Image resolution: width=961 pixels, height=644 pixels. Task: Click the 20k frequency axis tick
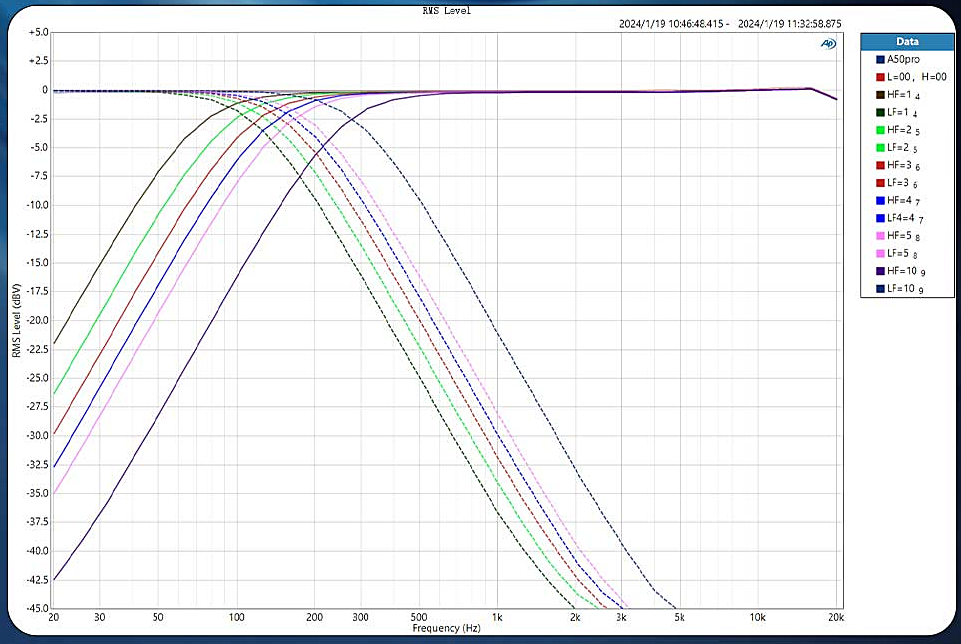[x=836, y=618]
